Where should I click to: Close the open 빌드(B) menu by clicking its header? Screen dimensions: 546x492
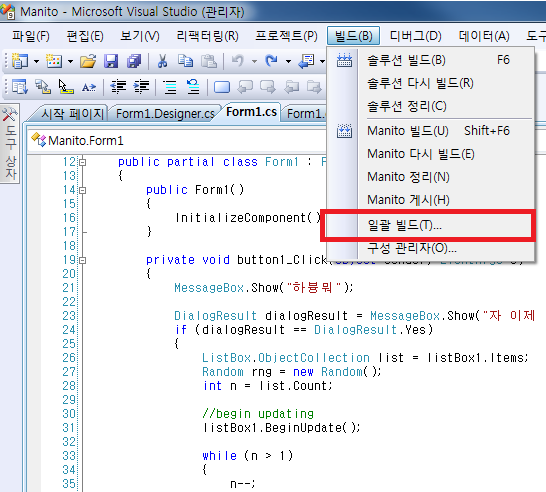tap(353, 36)
